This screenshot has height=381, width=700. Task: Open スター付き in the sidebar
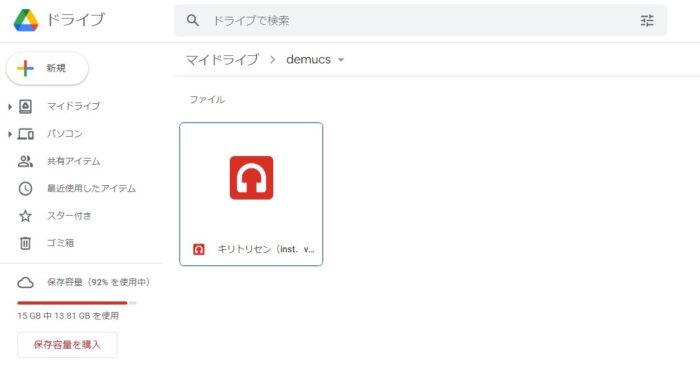coord(69,216)
